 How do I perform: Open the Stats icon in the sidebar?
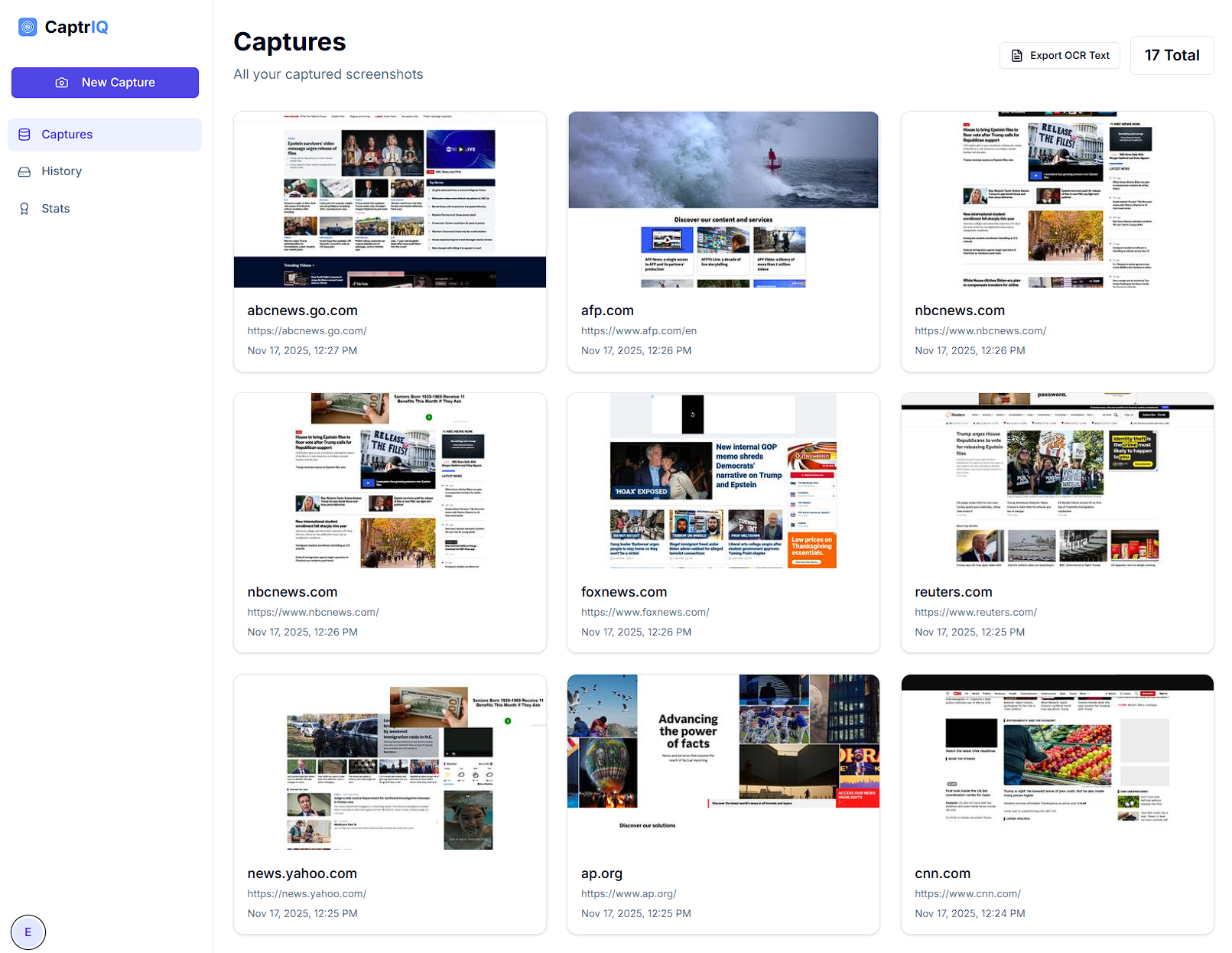[x=24, y=208]
